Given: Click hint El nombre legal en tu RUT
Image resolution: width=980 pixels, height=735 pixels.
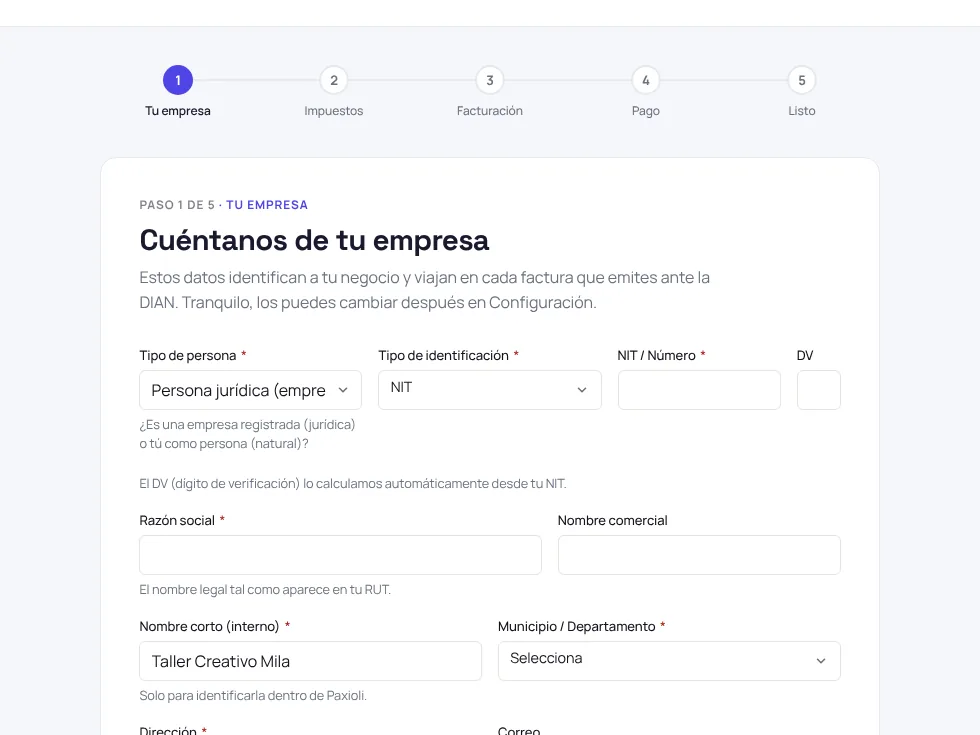Looking at the screenshot, I should click(265, 589).
